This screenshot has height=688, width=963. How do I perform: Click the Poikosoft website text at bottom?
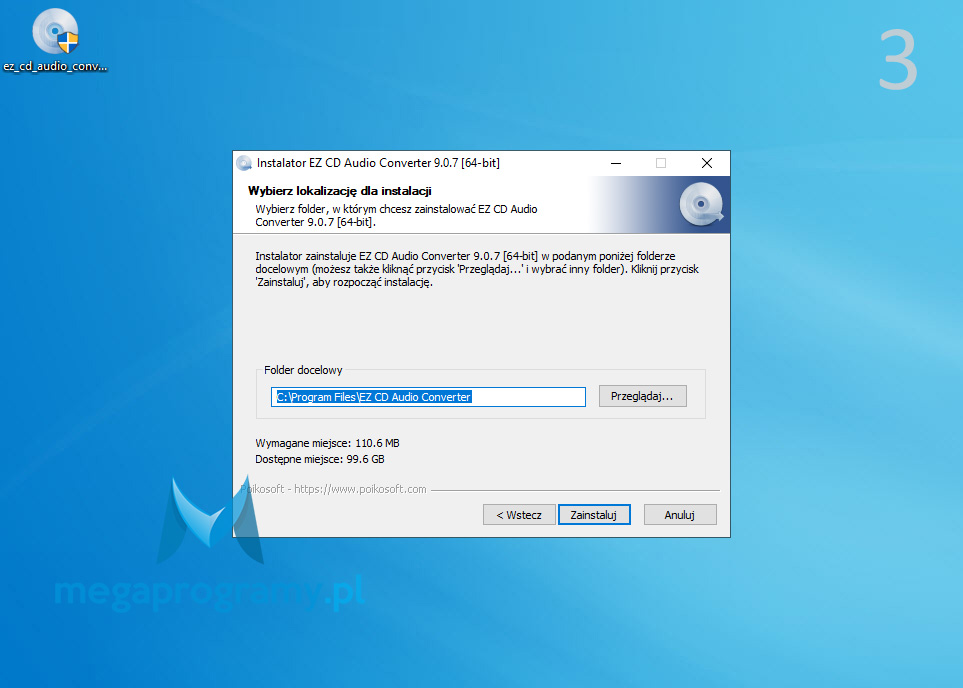coord(333,489)
